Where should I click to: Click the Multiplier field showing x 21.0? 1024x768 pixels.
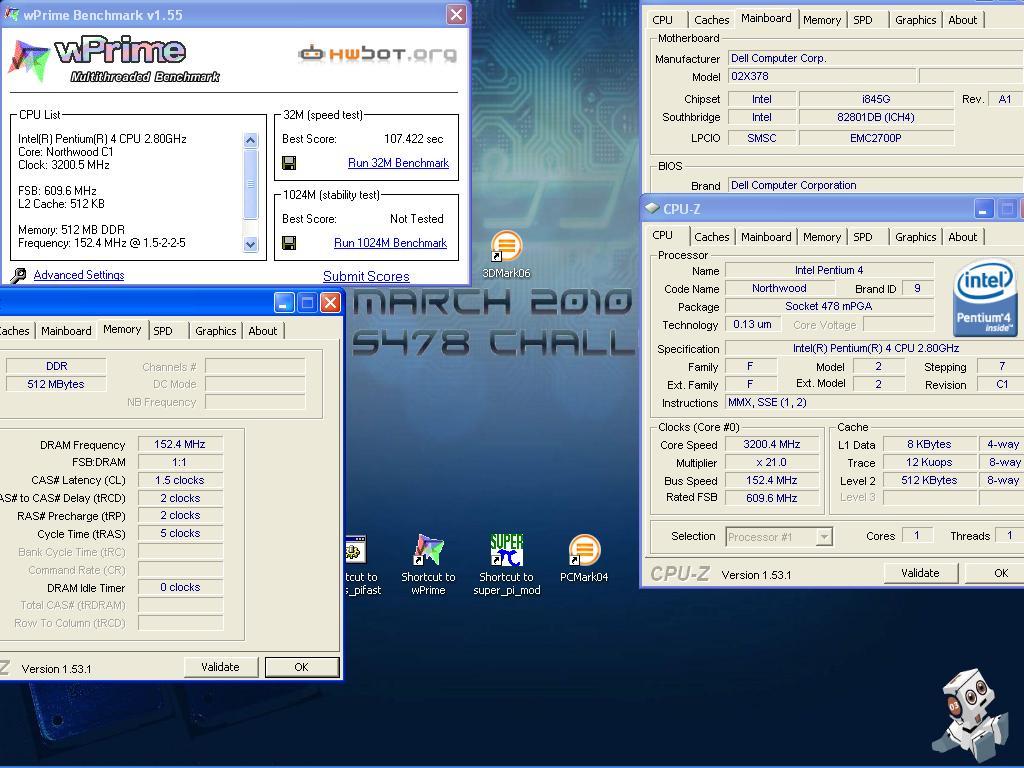772,462
